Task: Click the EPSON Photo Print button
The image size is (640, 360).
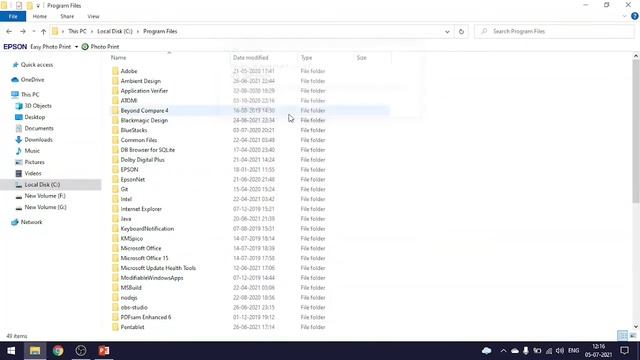Action: coord(100,47)
